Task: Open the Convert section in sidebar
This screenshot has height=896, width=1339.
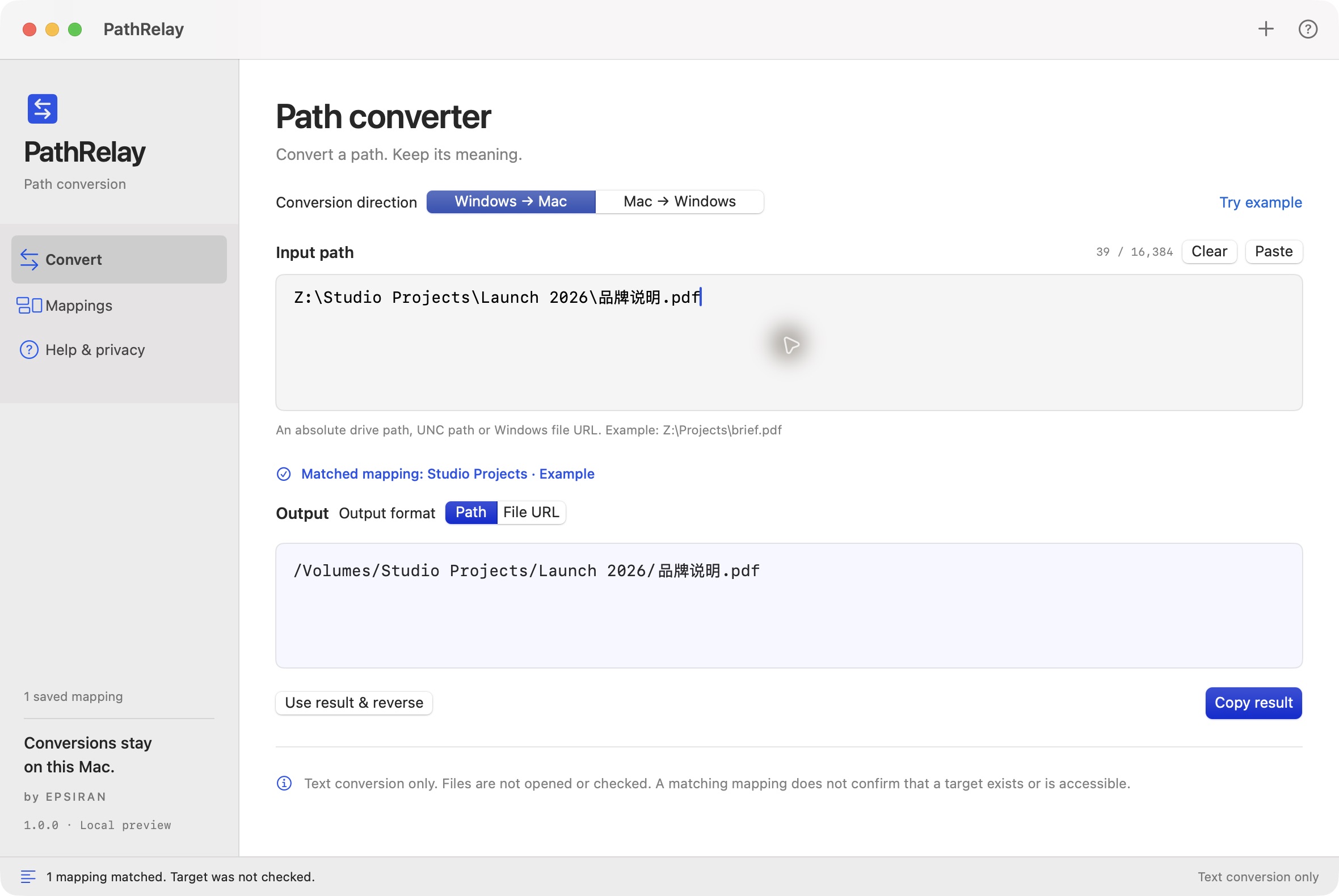Action: pos(119,259)
